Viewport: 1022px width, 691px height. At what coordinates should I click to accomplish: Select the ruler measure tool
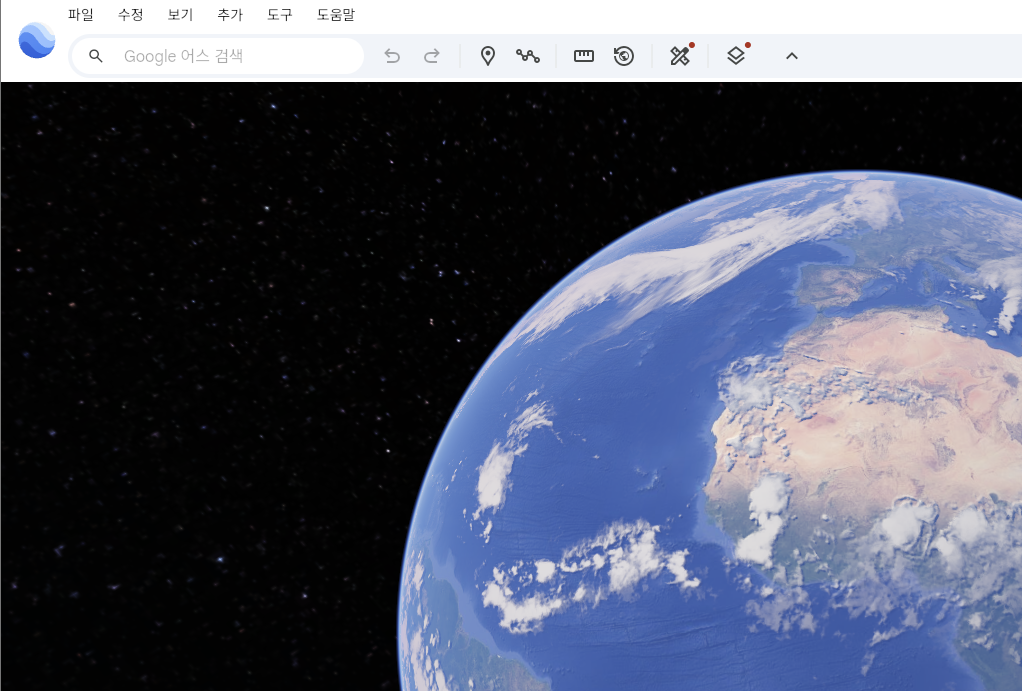coord(583,56)
